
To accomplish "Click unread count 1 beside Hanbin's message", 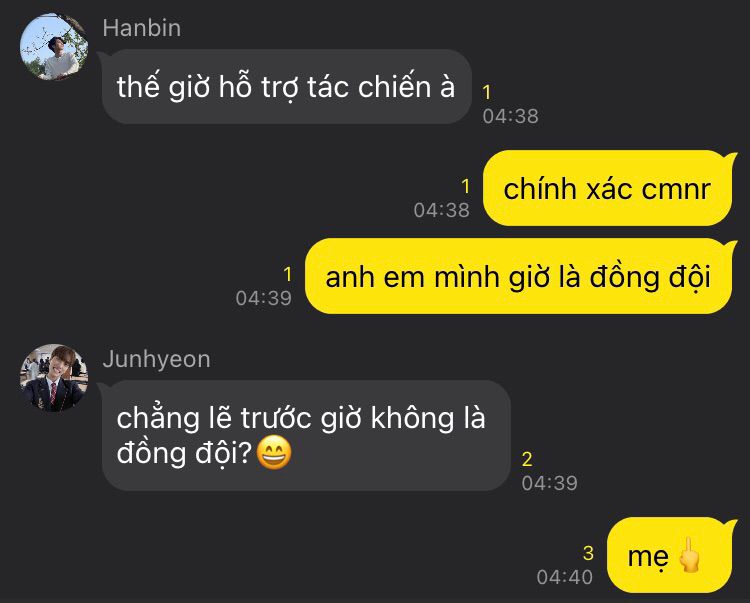I will (487, 92).
